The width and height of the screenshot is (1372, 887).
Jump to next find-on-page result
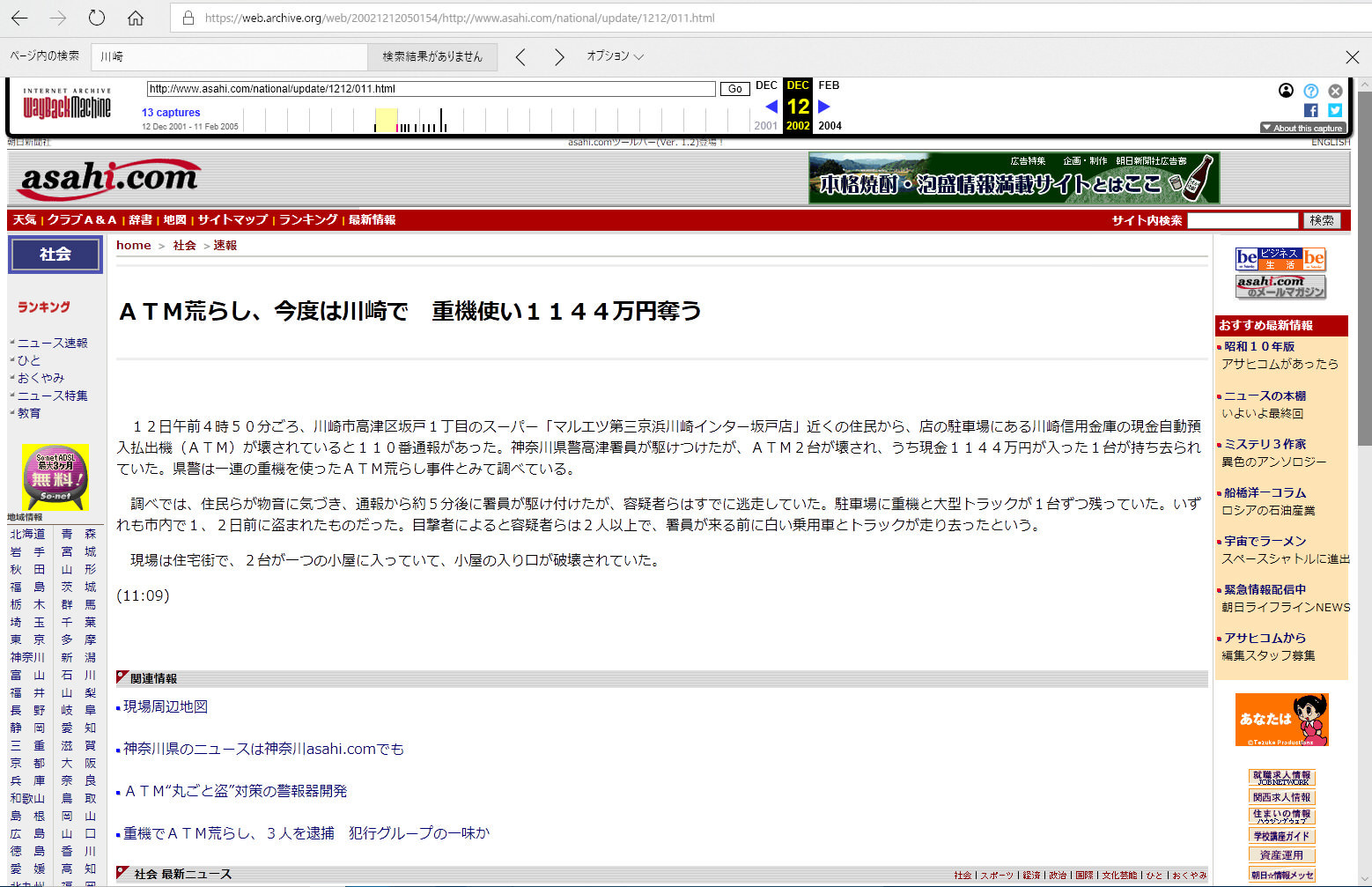(x=558, y=57)
